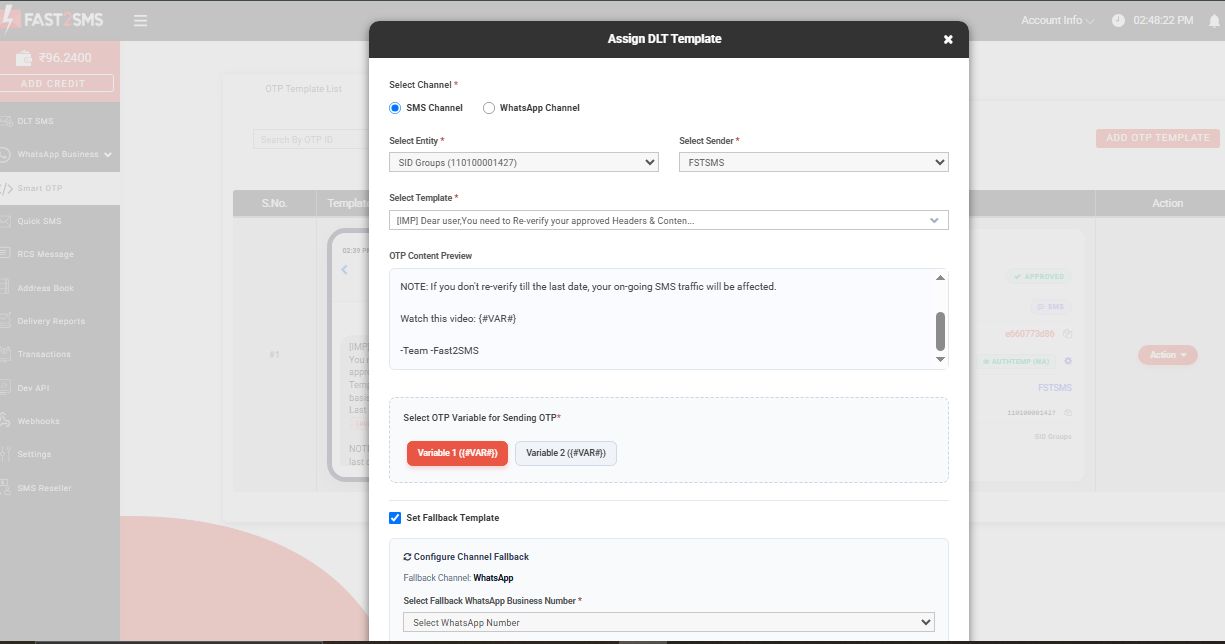This screenshot has height=644, width=1225.
Task: Copy the e560773d80 template ID icon
Action: (x=1068, y=334)
